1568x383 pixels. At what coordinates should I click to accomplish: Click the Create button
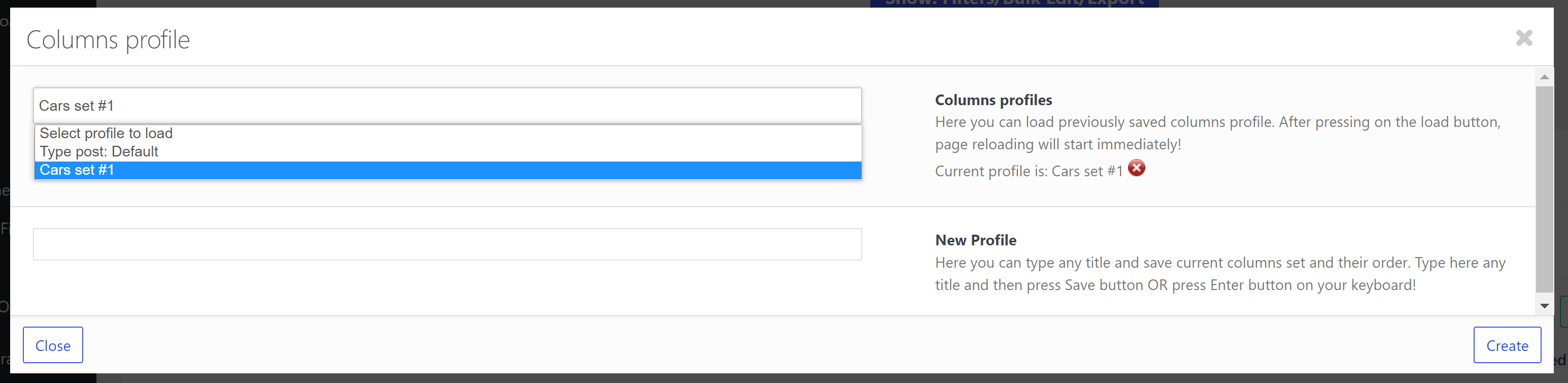click(1507, 345)
